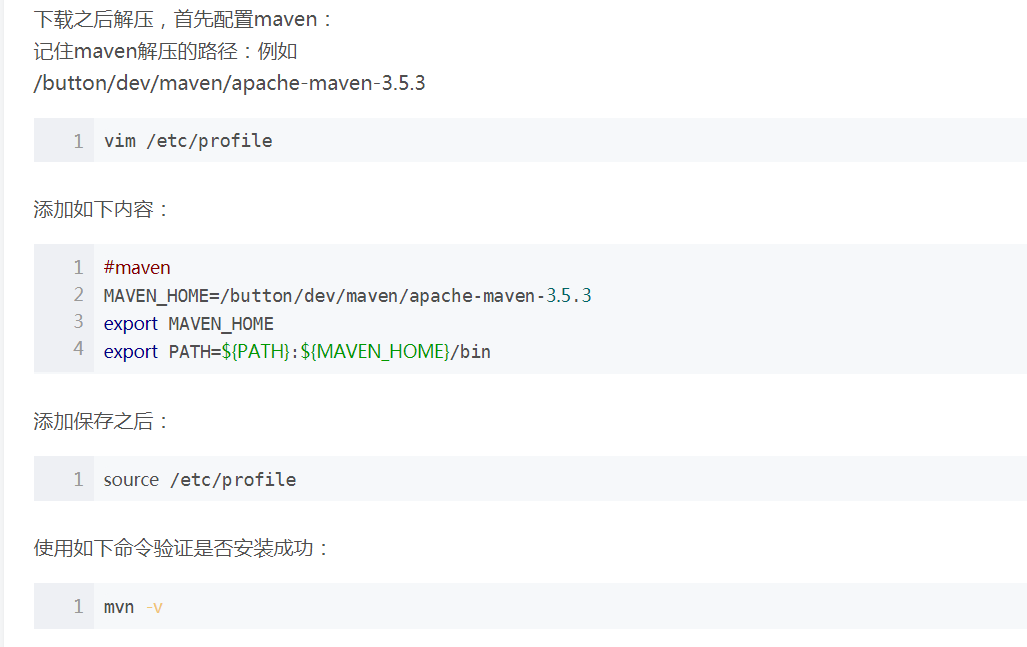Click the text '添加如下内容:'
Screen dimensions: 1027x647
(100, 210)
